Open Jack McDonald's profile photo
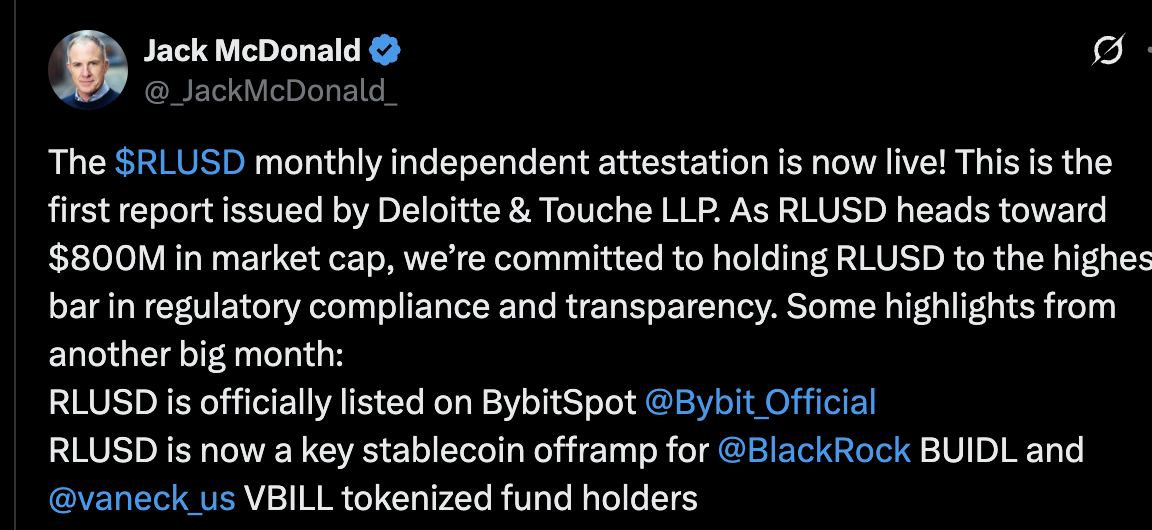 point(88,69)
